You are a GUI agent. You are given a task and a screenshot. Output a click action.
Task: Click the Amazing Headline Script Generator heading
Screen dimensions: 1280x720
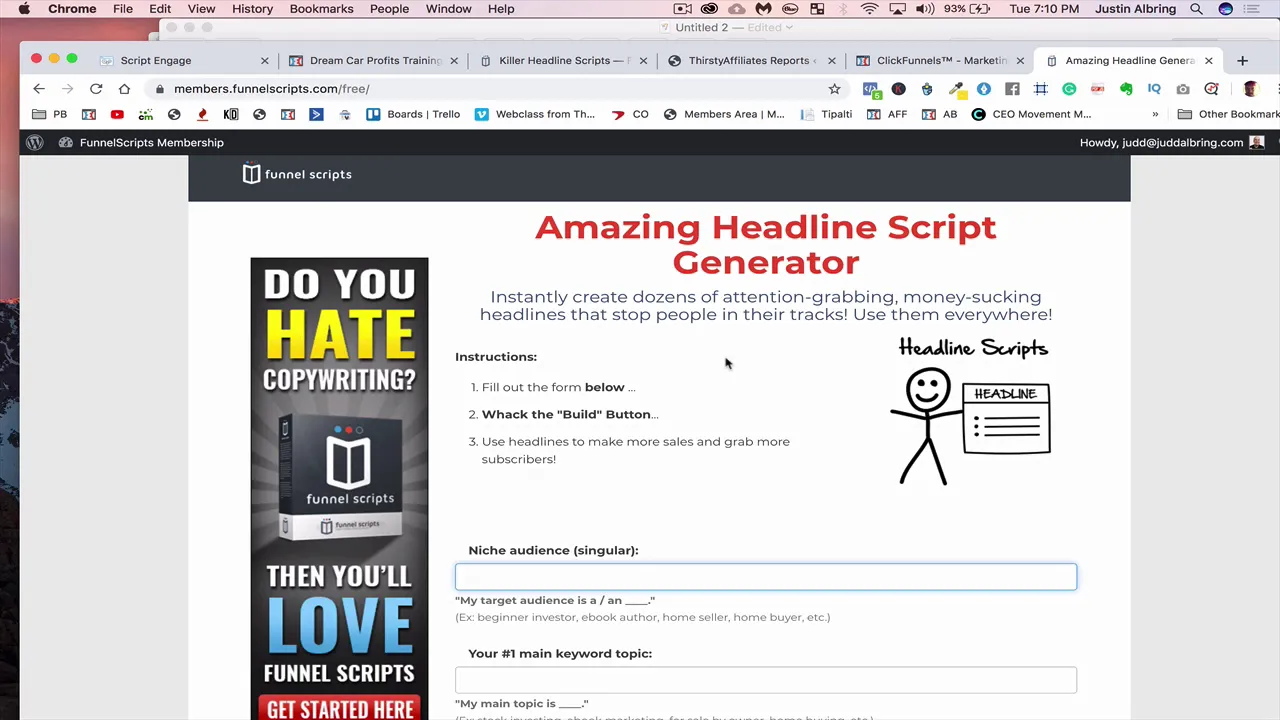coord(765,244)
